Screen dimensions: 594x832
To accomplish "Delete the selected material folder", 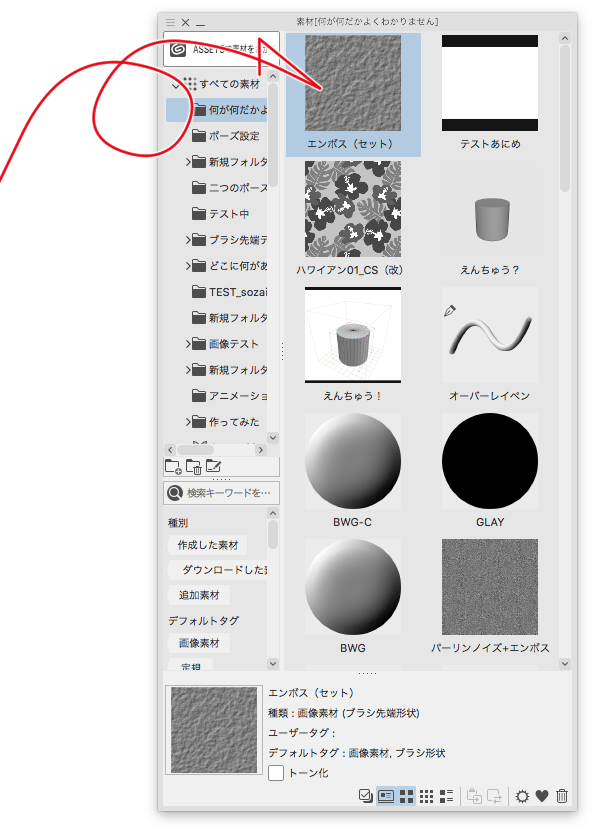I will click(x=193, y=466).
